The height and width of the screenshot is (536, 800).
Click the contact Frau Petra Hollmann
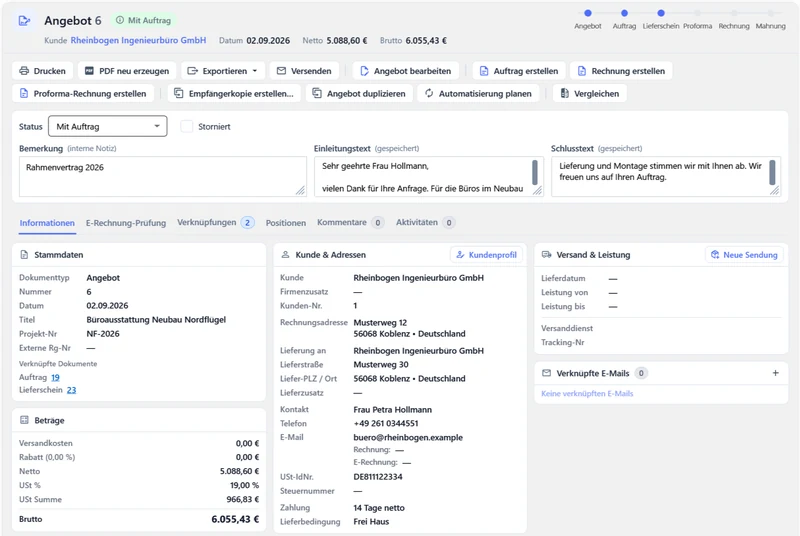tap(393, 410)
